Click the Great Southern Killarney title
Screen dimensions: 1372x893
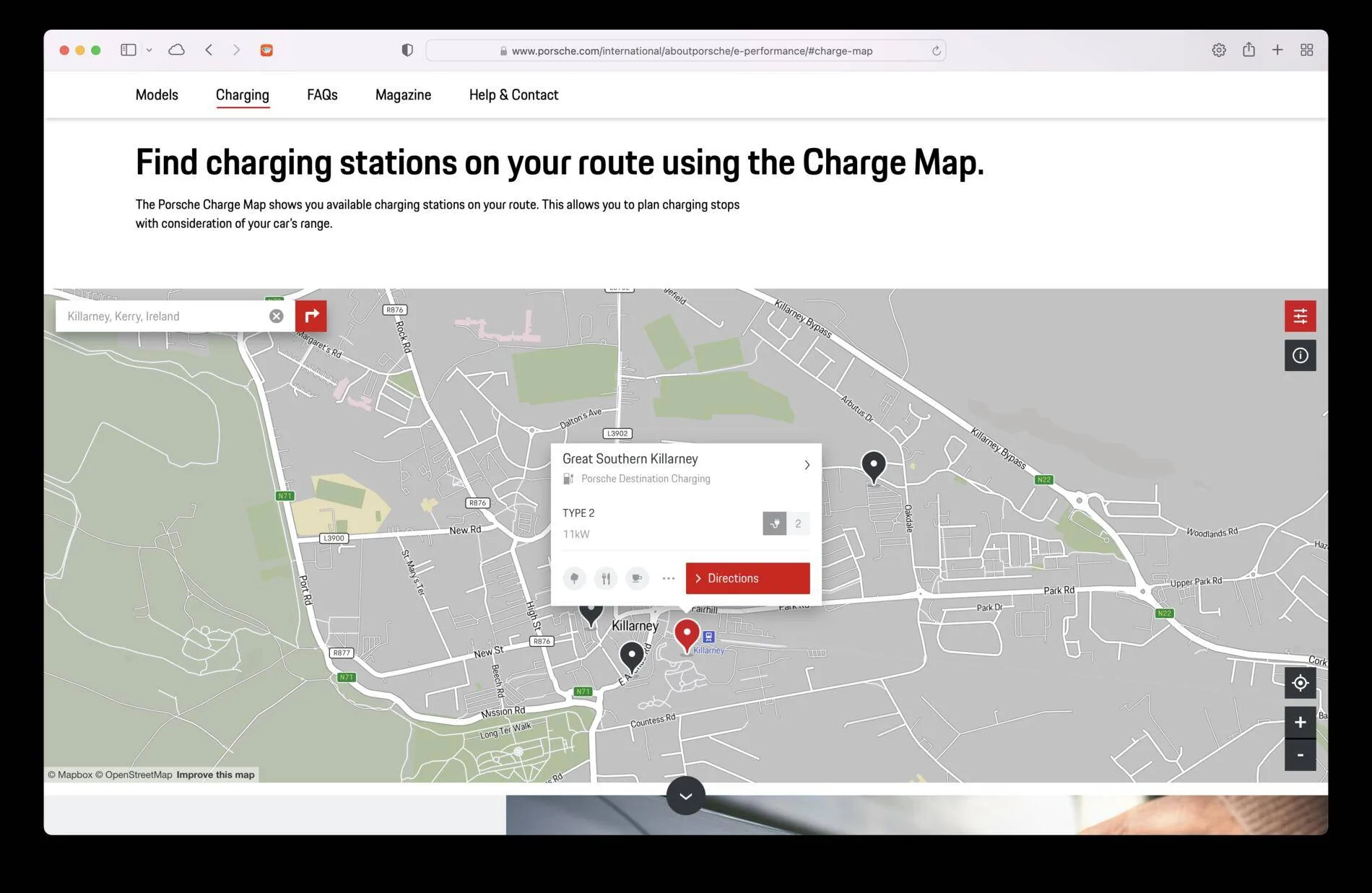(630, 458)
